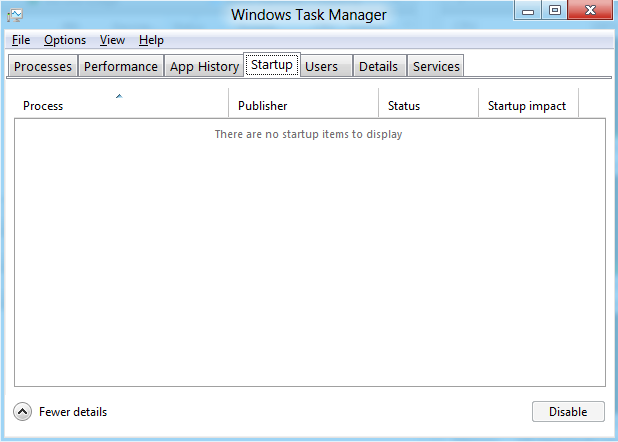Image resolution: width=618 pixels, height=442 pixels.
Task: Switch to the Performance tab
Action: click(x=121, y=66)
